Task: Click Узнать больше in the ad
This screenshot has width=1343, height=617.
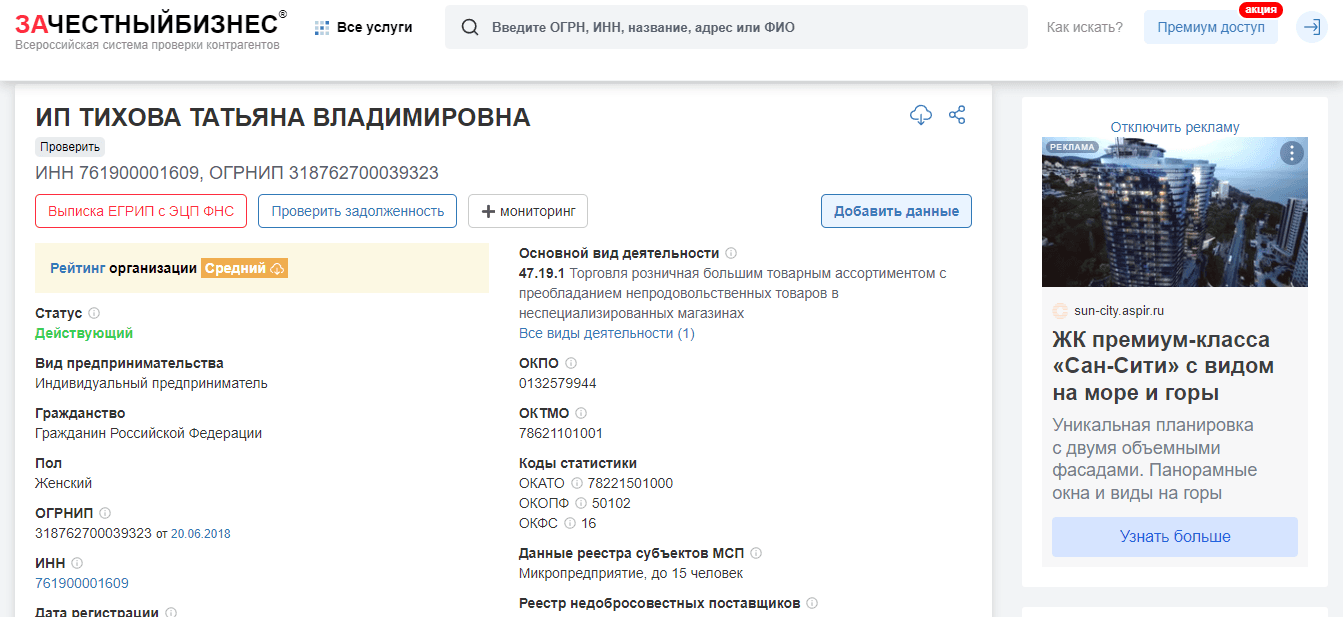Action: (x=1174, y=537)
